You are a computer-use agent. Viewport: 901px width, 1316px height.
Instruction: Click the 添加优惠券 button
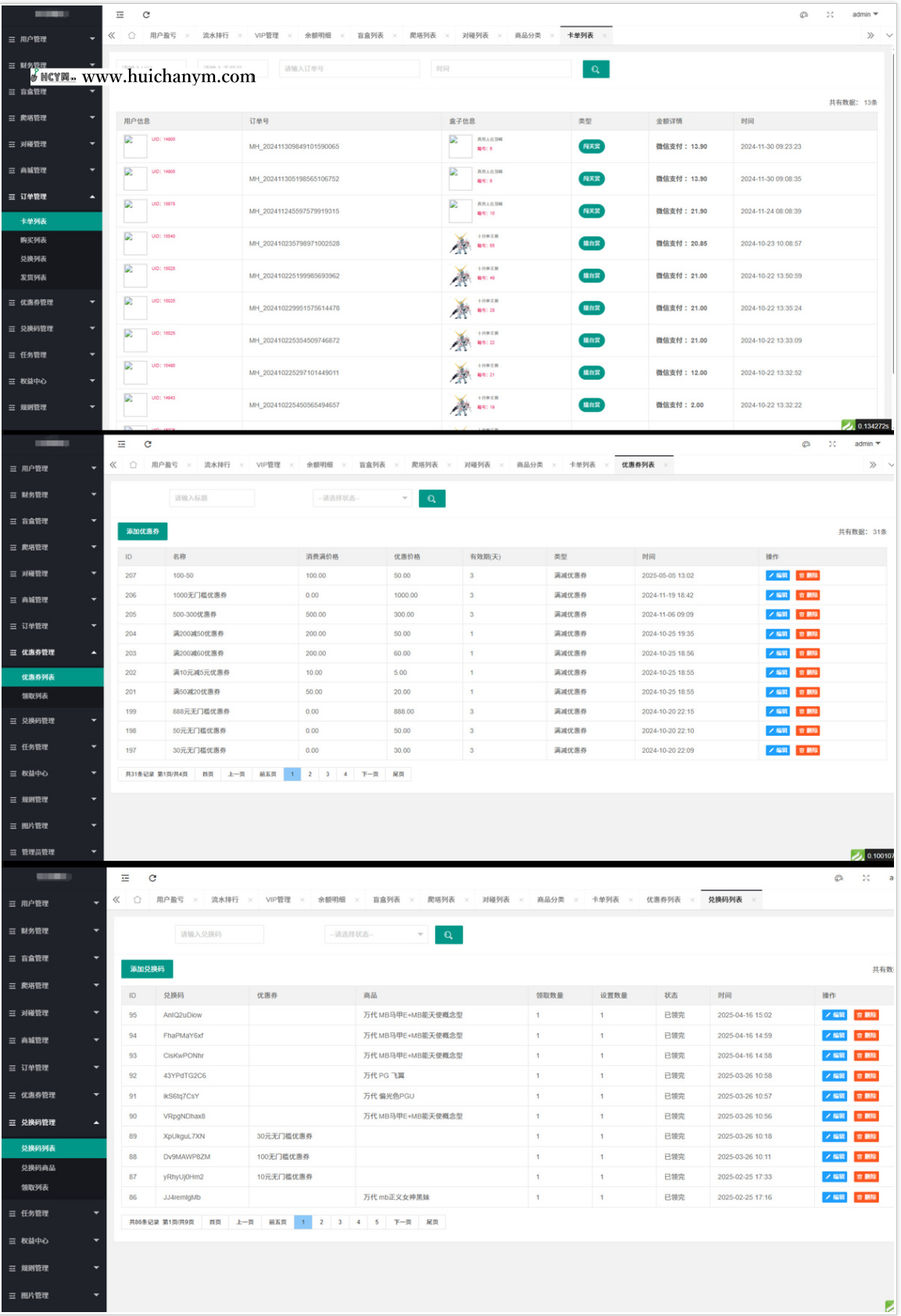tap(142, 531)
